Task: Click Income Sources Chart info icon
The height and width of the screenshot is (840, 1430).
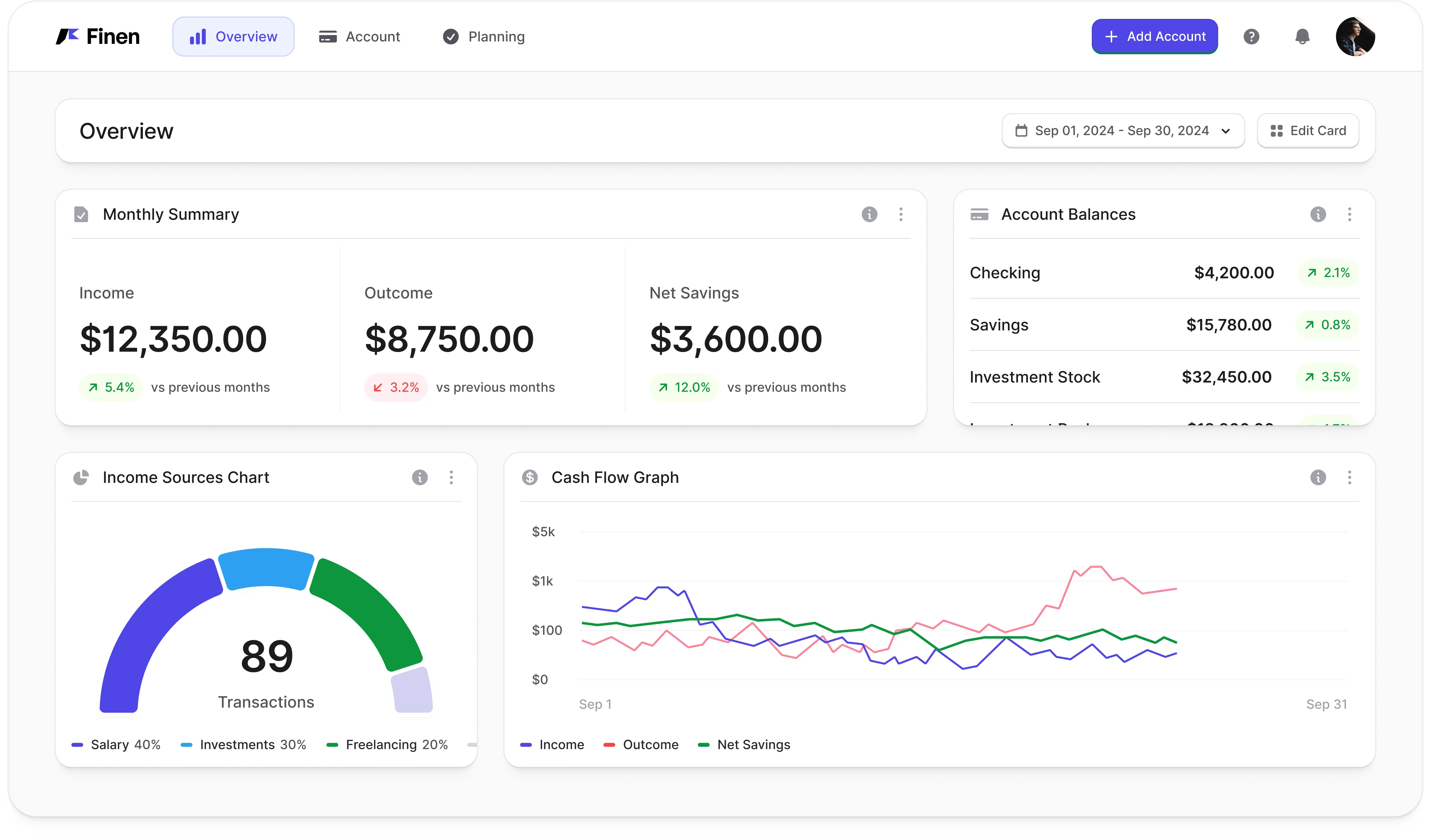Action: (420, 477)
